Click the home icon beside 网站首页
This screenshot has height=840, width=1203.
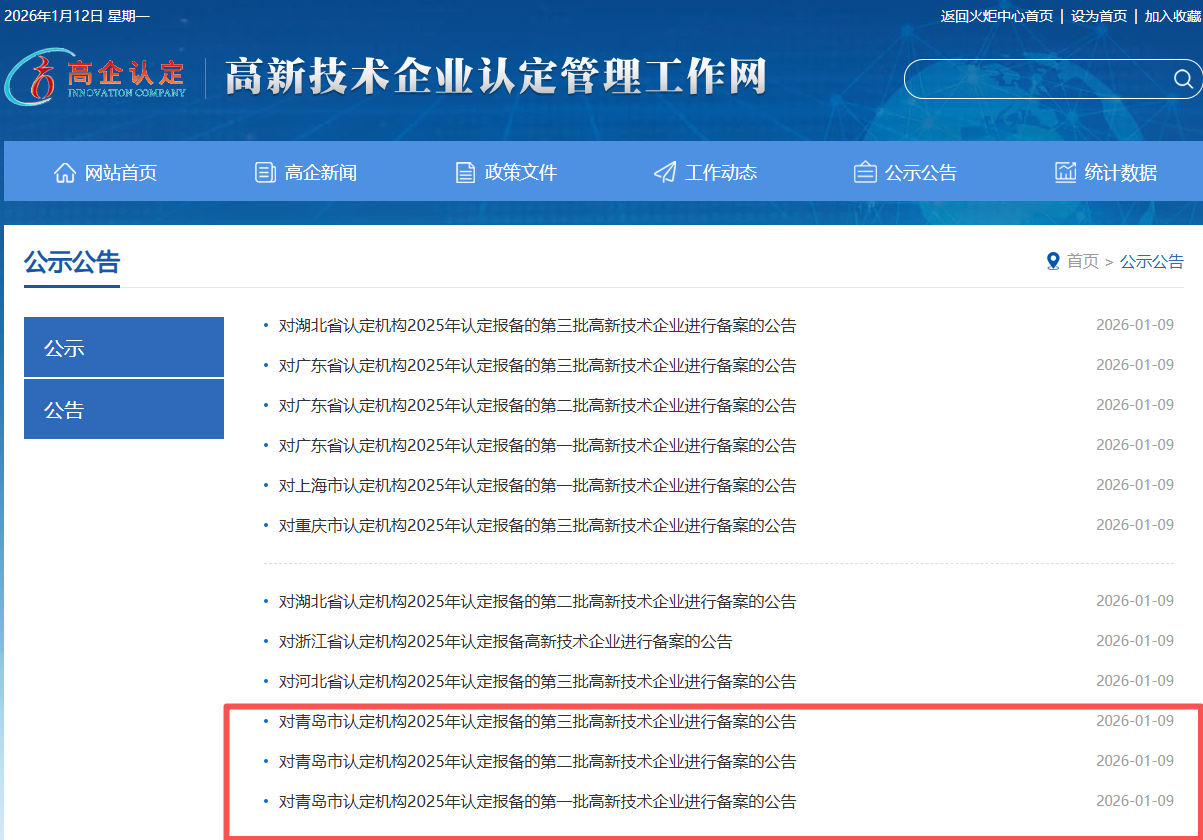click(x=65, y=172)
